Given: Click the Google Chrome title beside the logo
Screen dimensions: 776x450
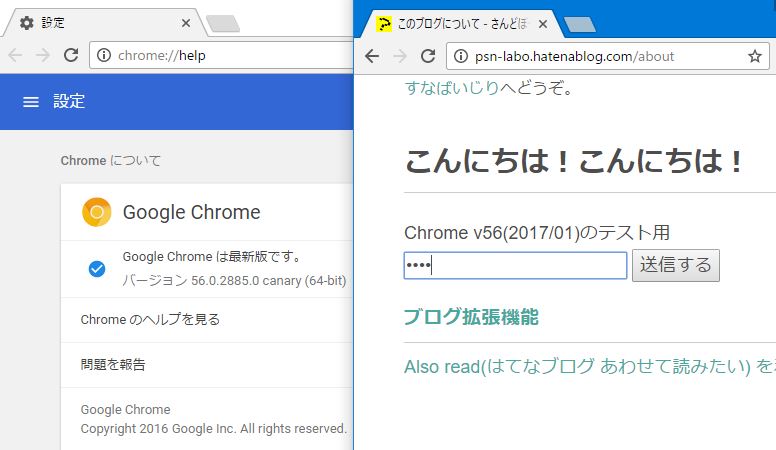Looking at the screenshot, I should (x=192, y=212).
